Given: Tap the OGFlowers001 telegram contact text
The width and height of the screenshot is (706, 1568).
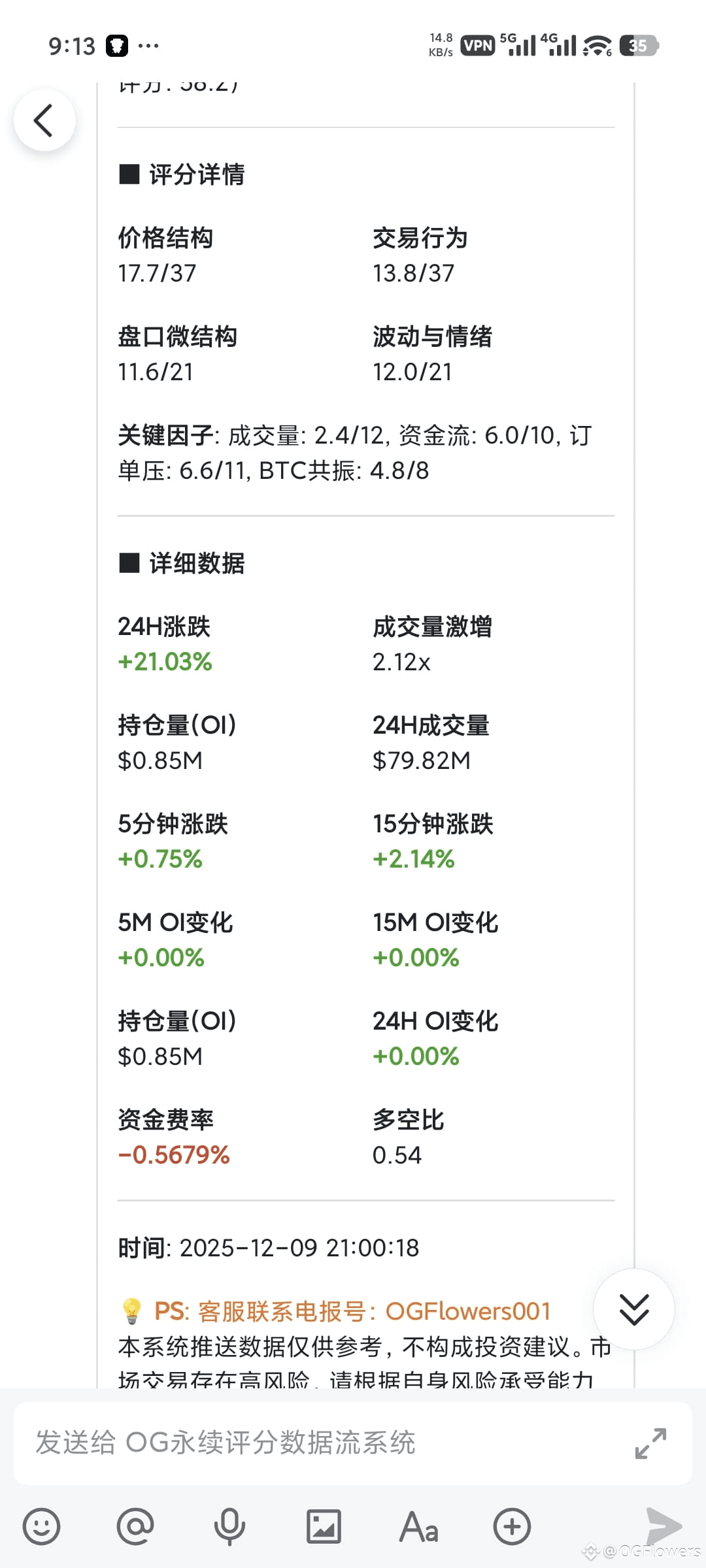Looking at the screenshot, I should (x=468, y=1311).
